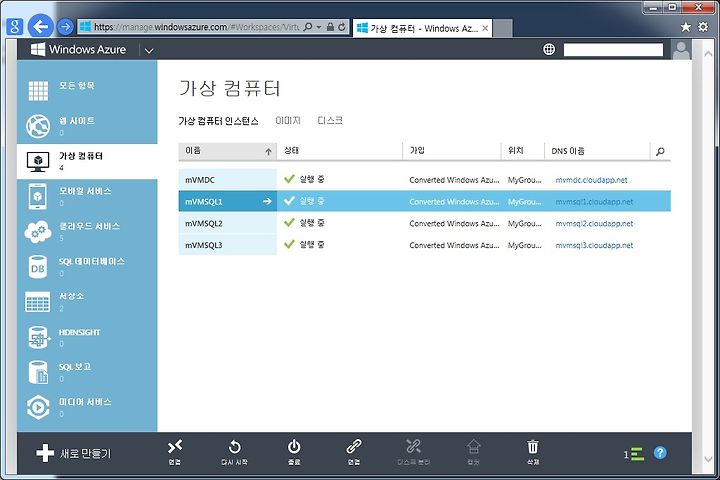The height and width of the screenshot is (480, 720).
Task: Open Storage table icon in sidebar
Action: (x=38, y=302)
